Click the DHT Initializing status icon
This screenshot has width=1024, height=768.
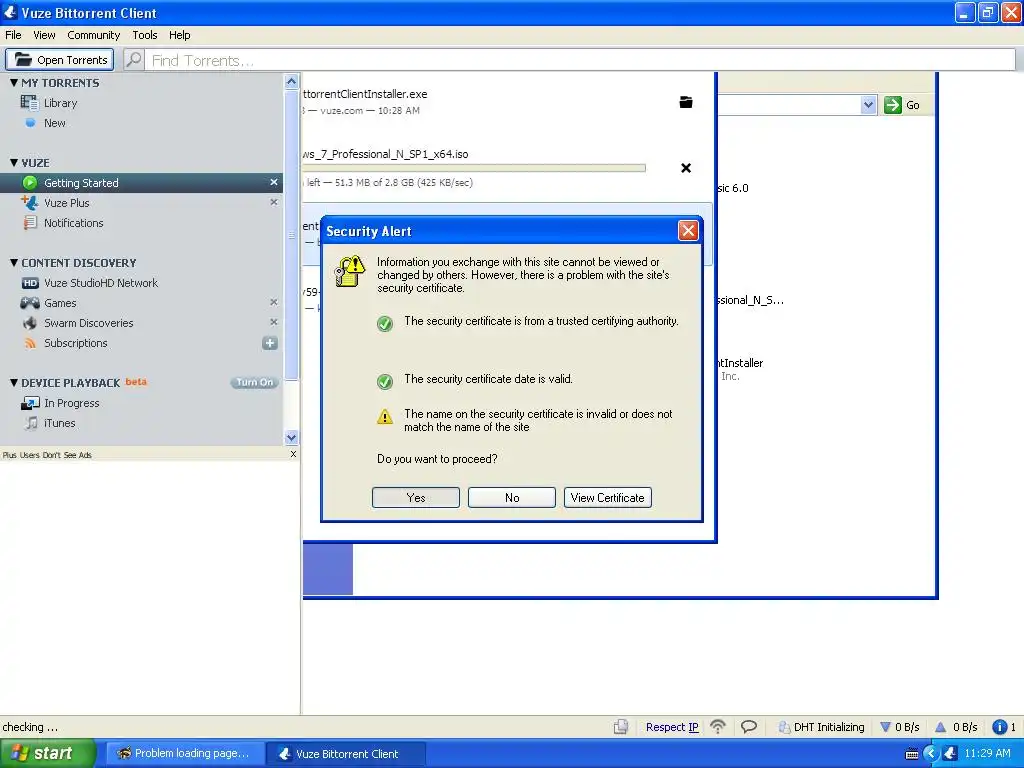784,727
